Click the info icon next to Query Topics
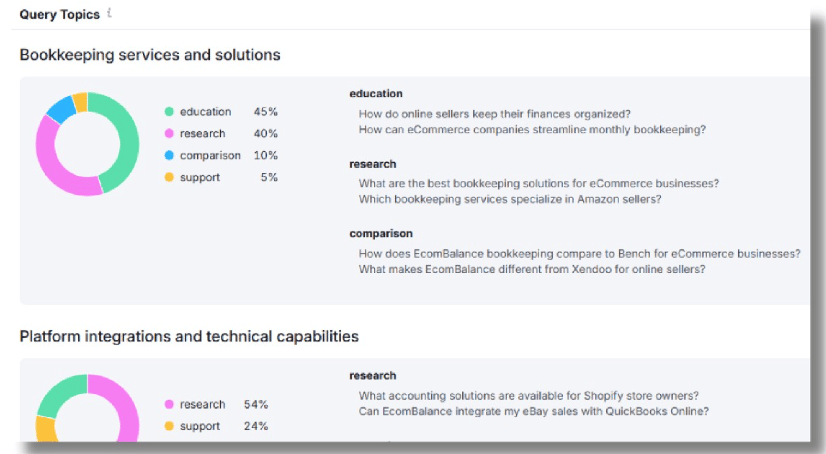Screen dimensions: 826x454 110,13
